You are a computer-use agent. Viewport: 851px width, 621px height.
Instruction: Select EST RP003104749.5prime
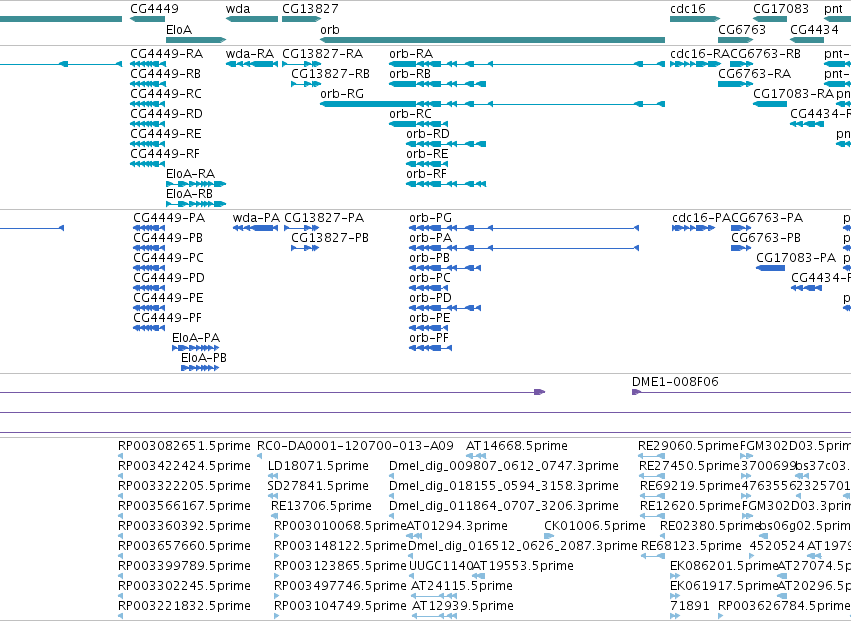[277, 616]
